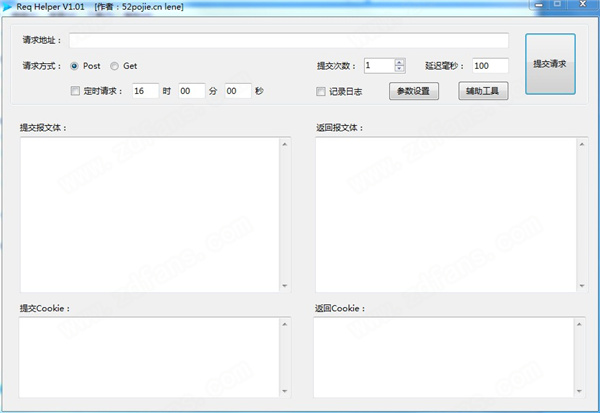The height and width of the screenshot is (413, 600).
Task: Click the minute field before 分
Action: [192, 91]
